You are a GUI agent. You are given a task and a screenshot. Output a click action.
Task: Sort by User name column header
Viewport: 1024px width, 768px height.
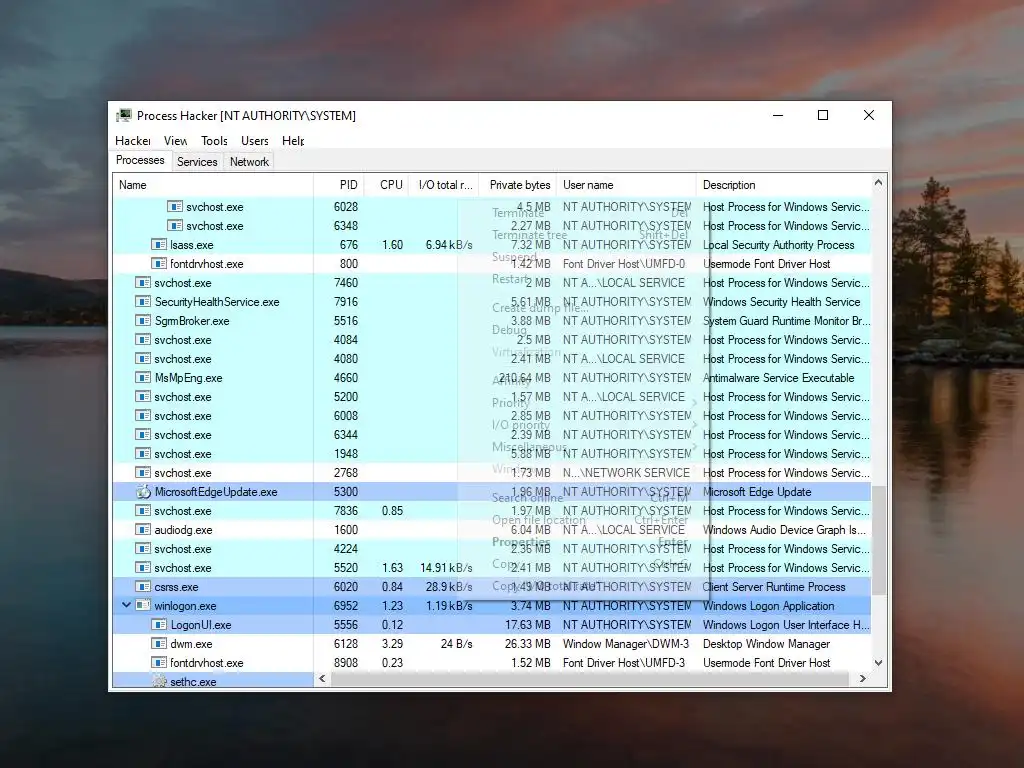(626, 185)
